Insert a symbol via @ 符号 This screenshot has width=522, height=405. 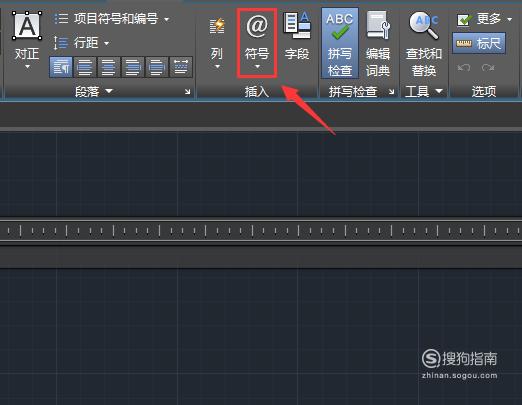257,43
